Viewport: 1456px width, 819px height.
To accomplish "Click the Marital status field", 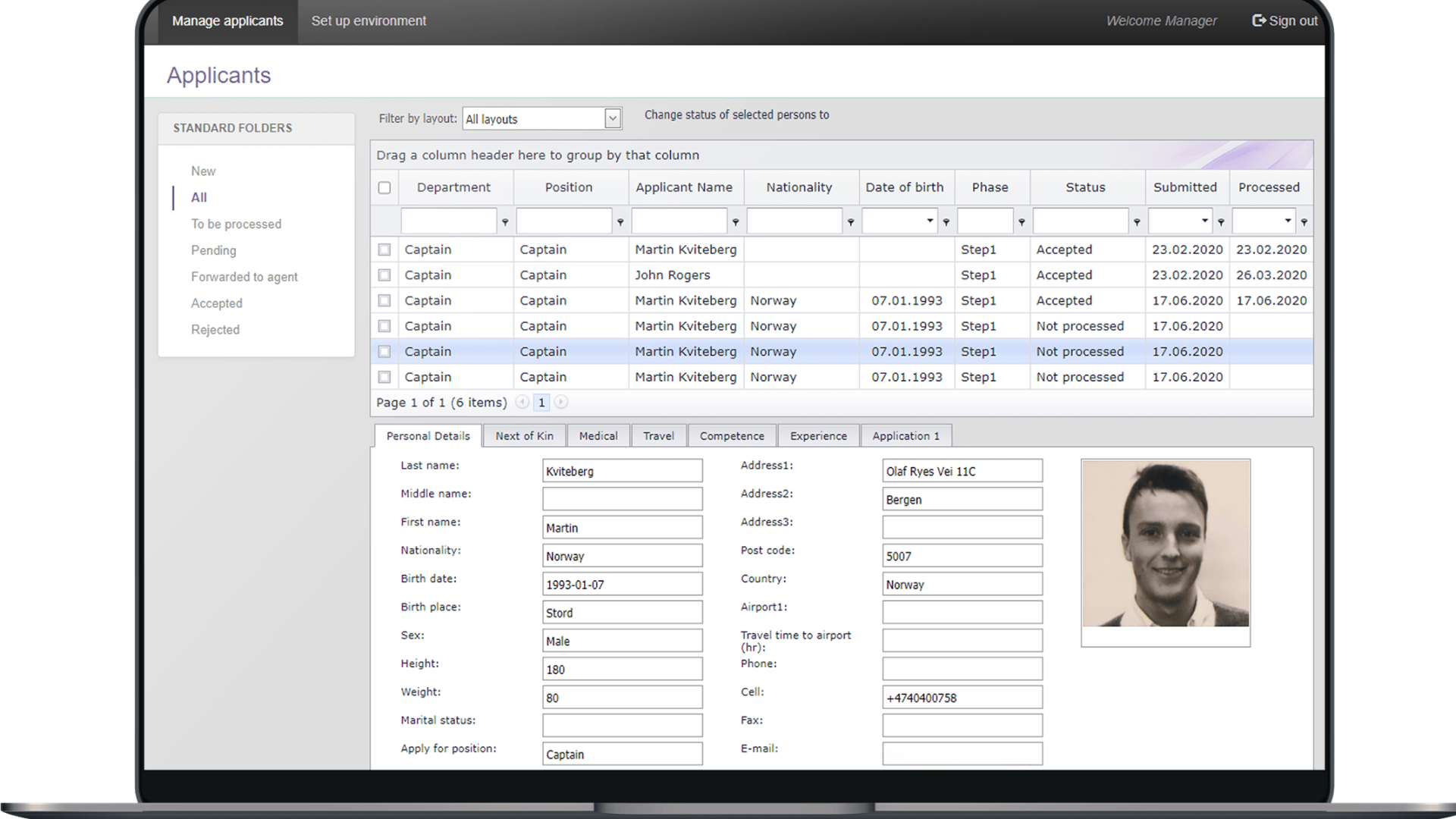I will click(623, 726).
